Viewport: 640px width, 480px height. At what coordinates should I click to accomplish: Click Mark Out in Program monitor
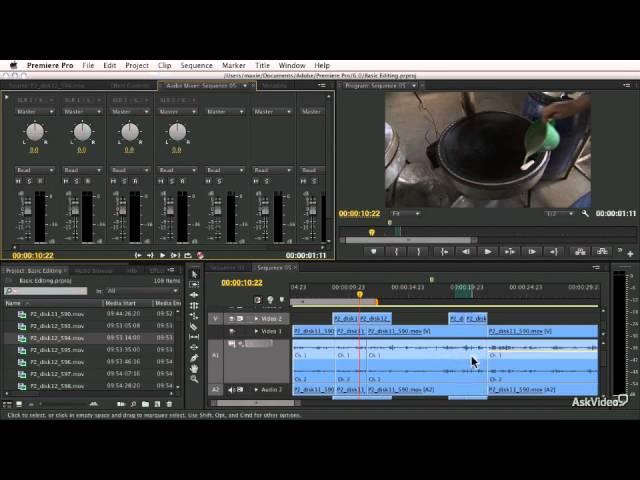point(418,252)
